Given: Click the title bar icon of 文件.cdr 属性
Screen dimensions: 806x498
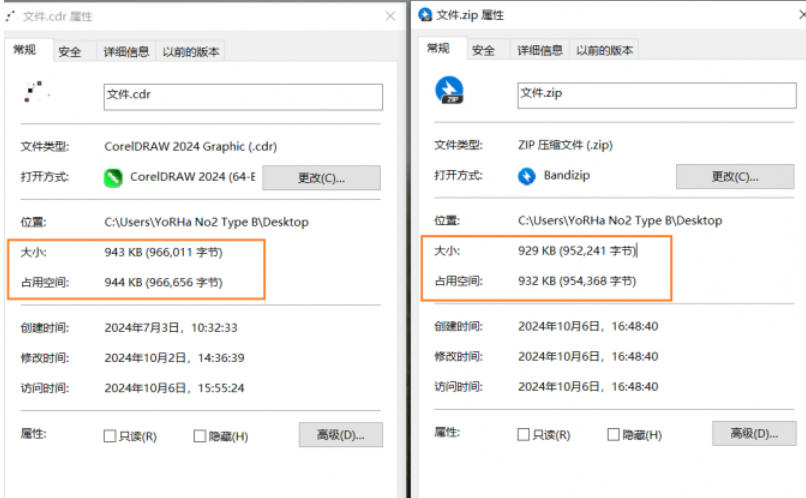Looking at the screenshot, I should pos(11,16).
